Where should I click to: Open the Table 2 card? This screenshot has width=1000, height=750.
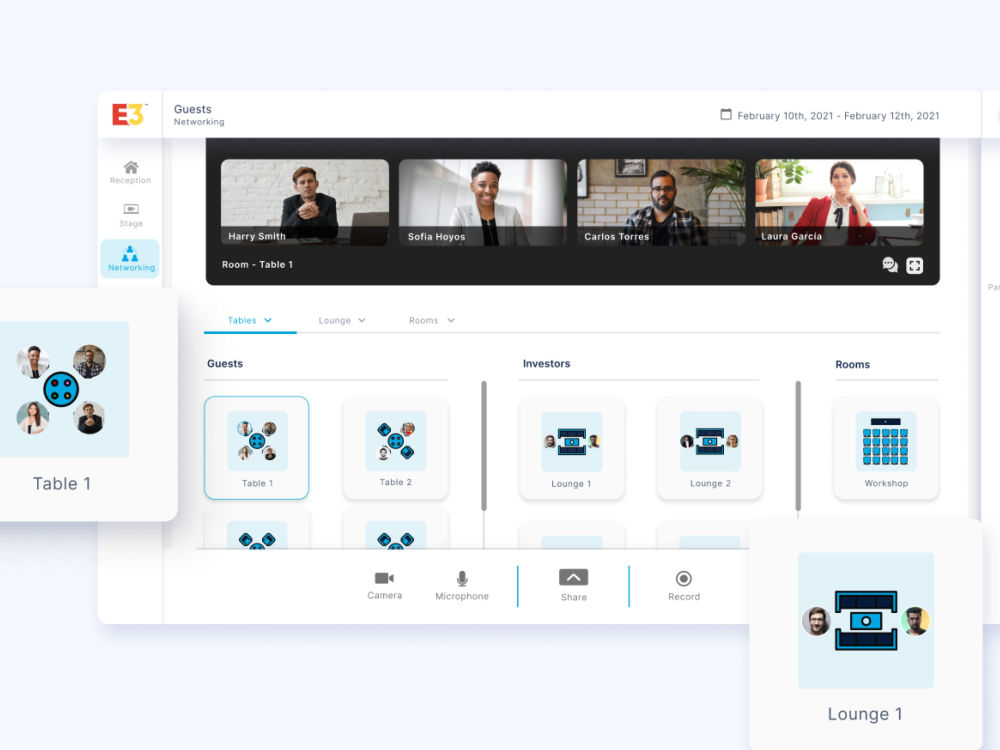(395, 448)
